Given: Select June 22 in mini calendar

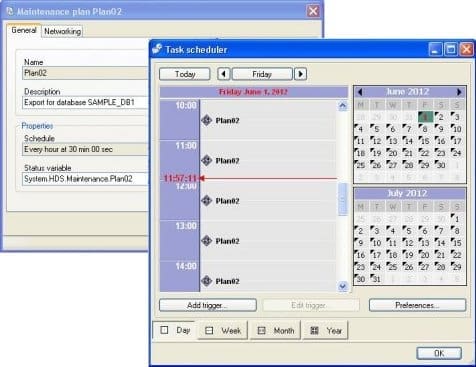Looking at the screenshot, I should [x=425, y=153].
